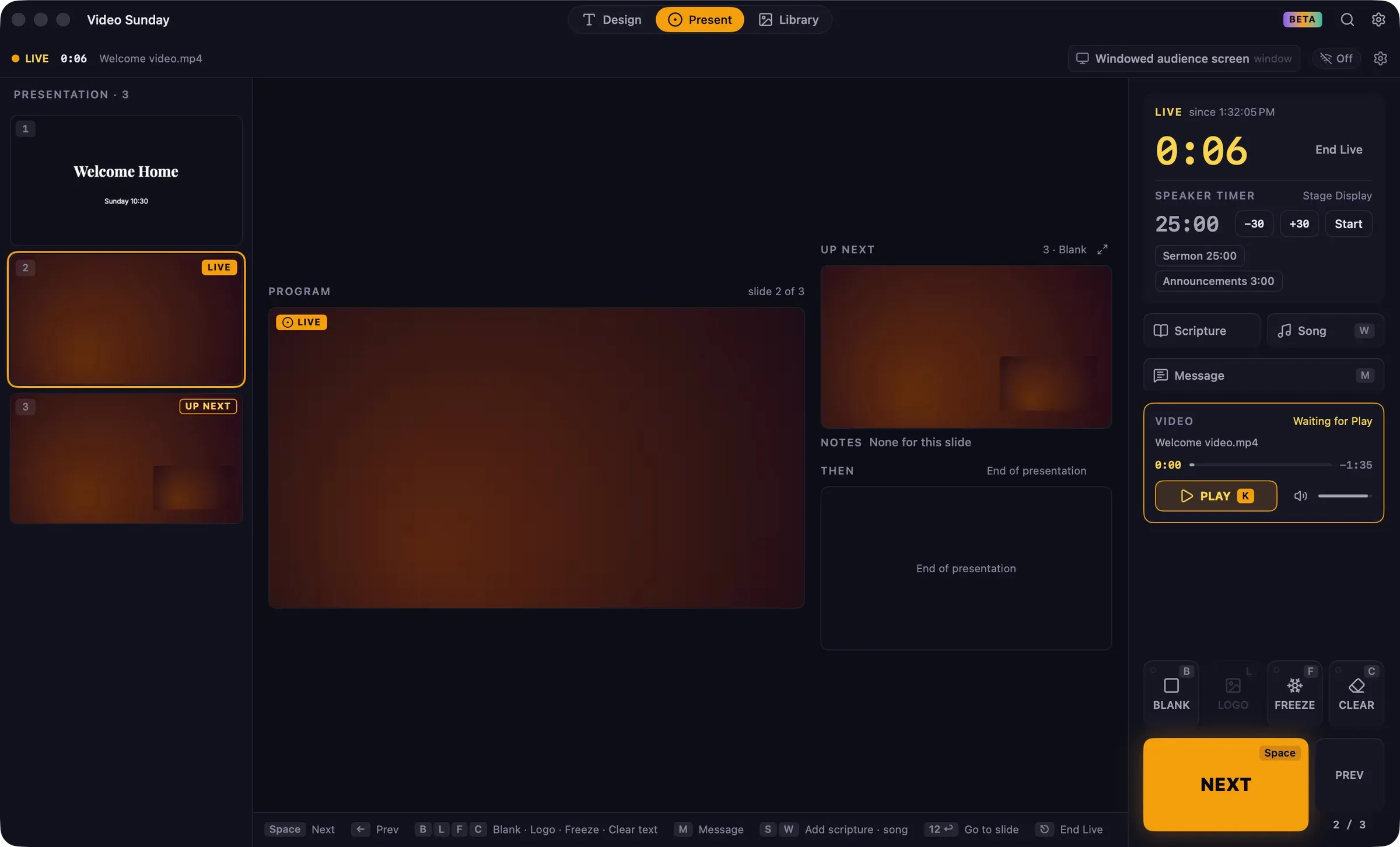1400x847 pixels.
Task: Open app settings gear in title bar
Action: tap(1378, 20)
